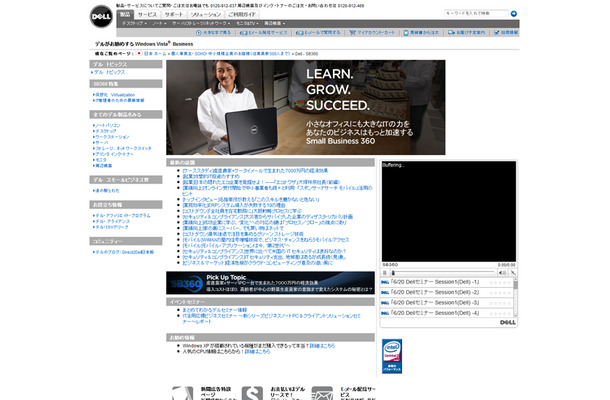Open the Virtualization sidebar link

pos(115,95)
